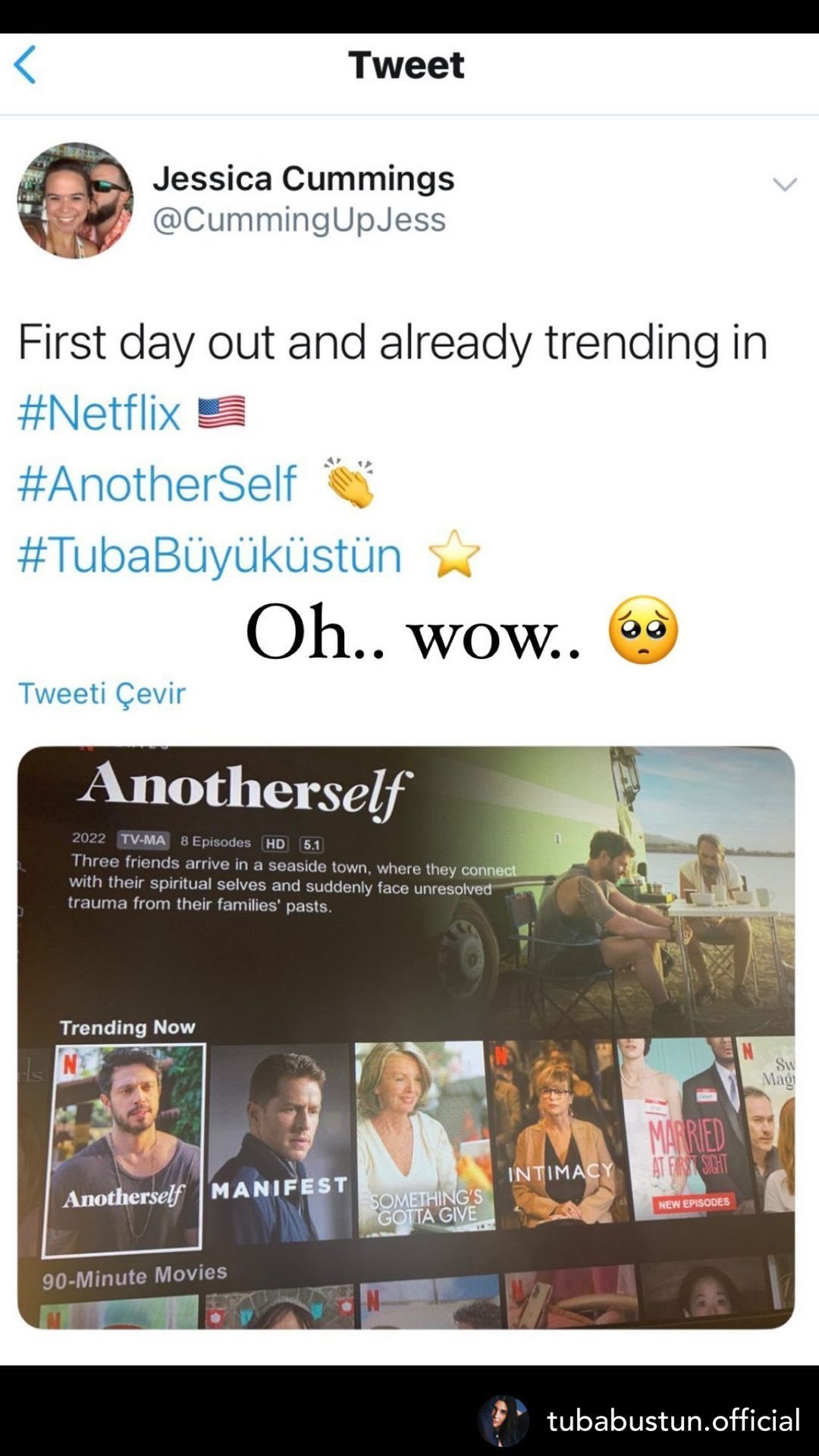Image resolution: width=819 pixels, height=1456 pixels.
Task: Tap the #TubaBüyüküstün hashtag
Action: click(x=209, y=554)
